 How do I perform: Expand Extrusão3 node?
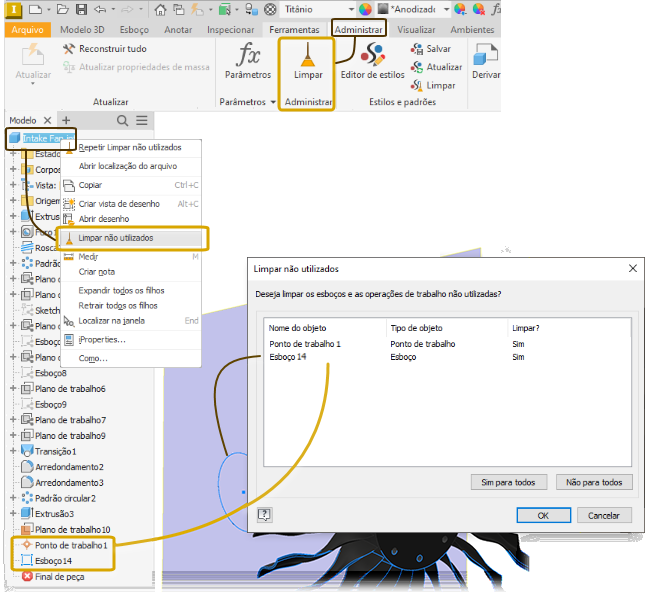(x=13, y=514)
